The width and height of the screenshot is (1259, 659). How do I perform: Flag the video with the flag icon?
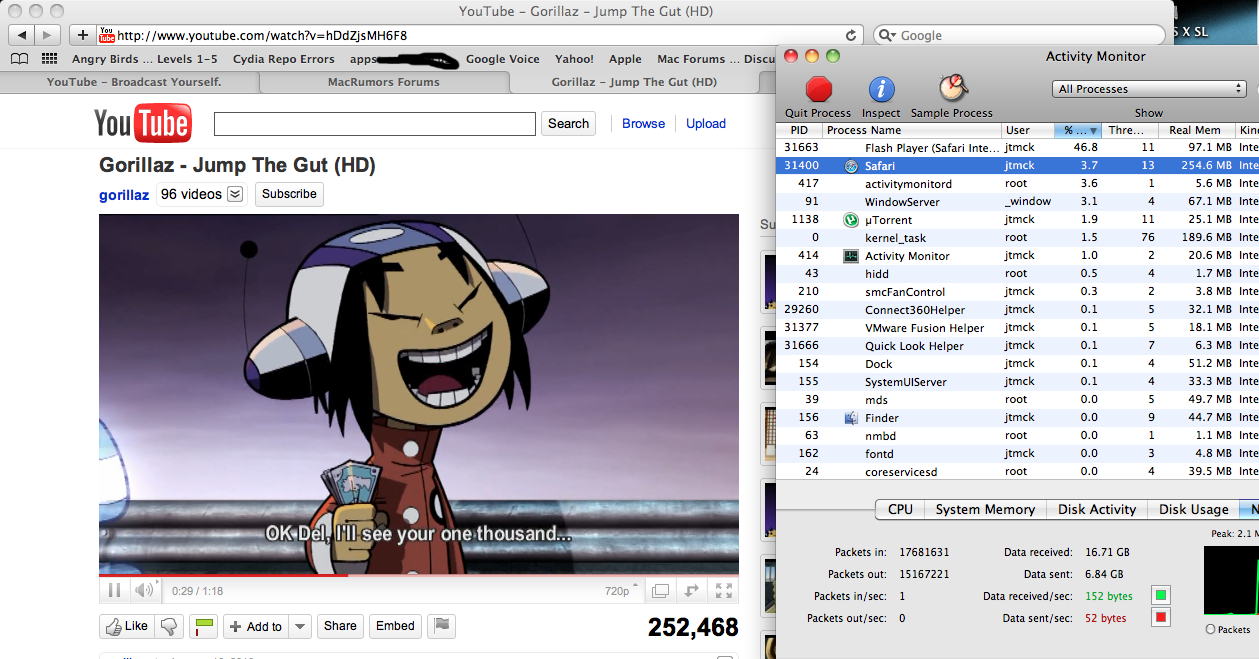click(x=441, y=626)
